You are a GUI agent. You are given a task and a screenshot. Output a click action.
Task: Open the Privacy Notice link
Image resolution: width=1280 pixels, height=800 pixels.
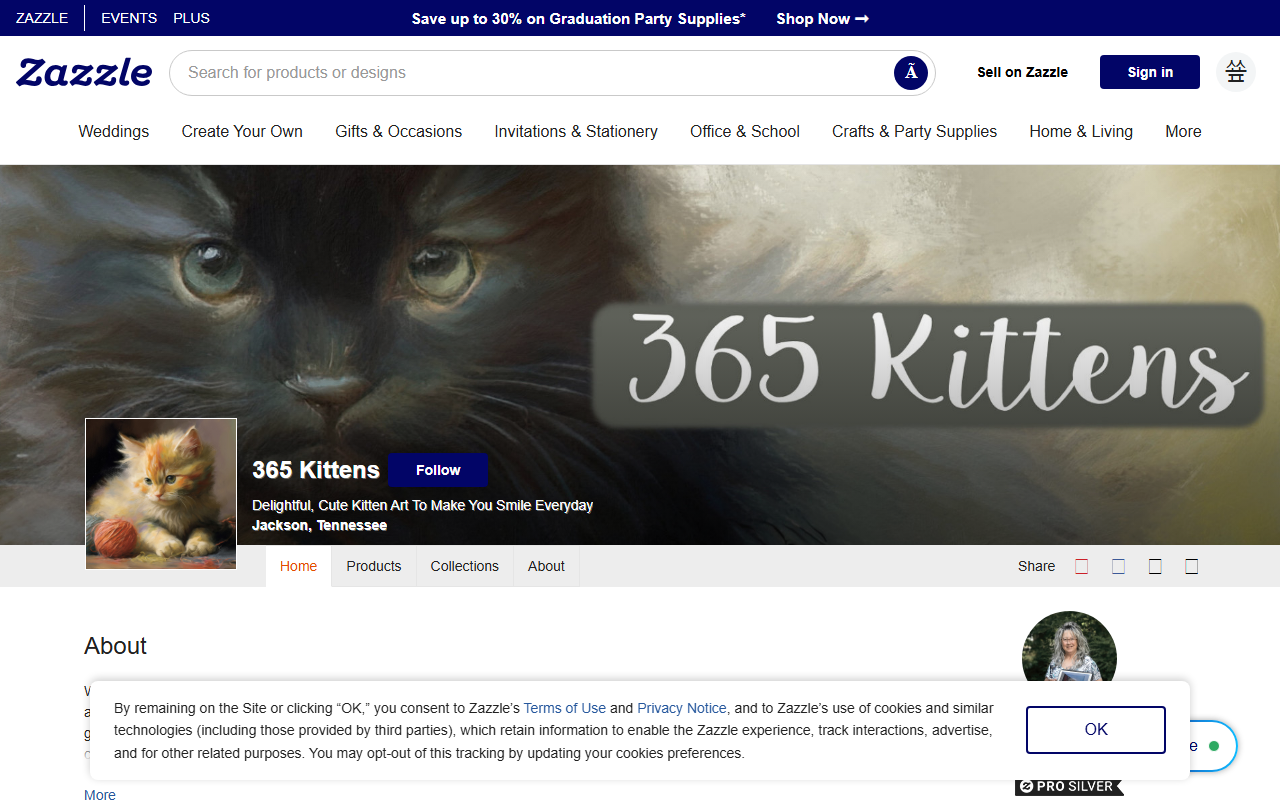pyautogui.click(x=682, y=708)
